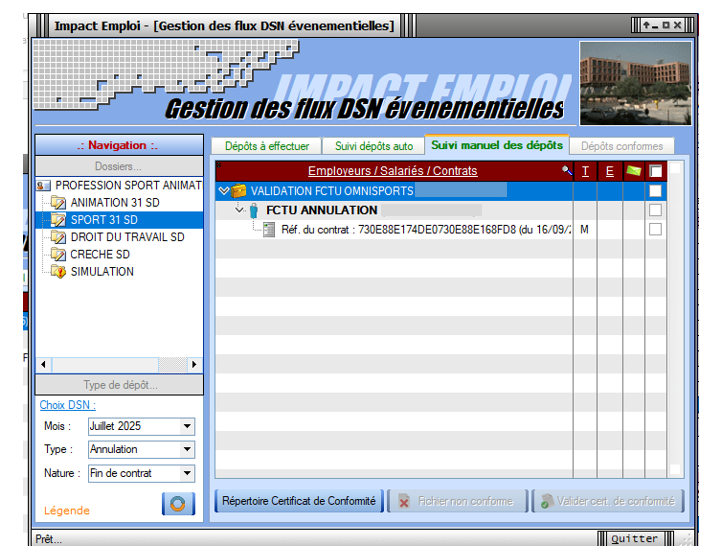The image size is (711, 552).
Task: Click the green envelope column header icon
Action: point(632,171)
